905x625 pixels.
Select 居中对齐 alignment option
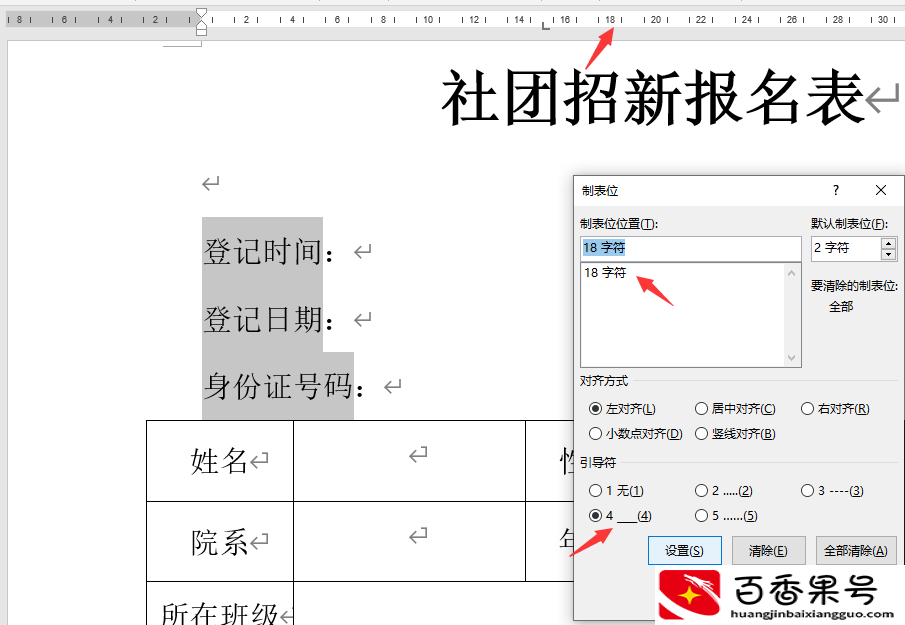[735, 409]
